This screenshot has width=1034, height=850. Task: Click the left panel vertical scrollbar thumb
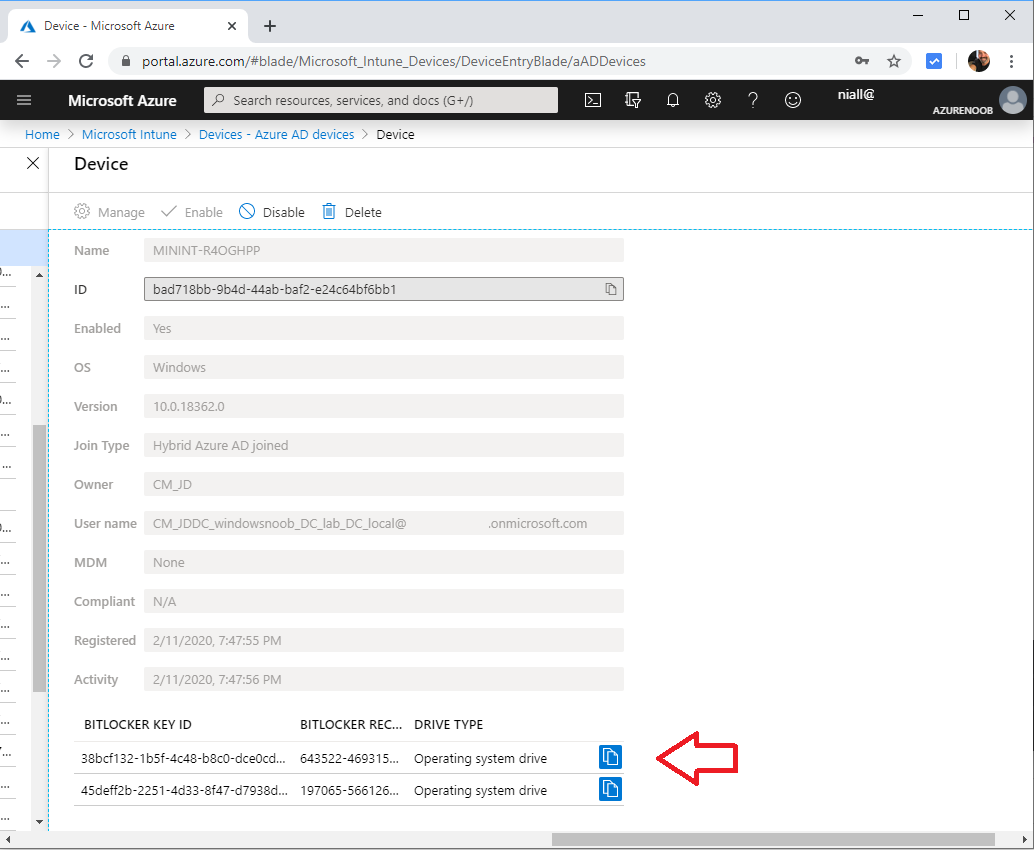40,558
